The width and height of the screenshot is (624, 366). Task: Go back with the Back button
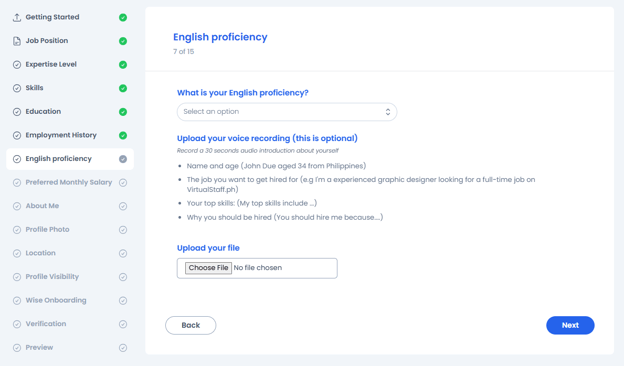(191, 325)
